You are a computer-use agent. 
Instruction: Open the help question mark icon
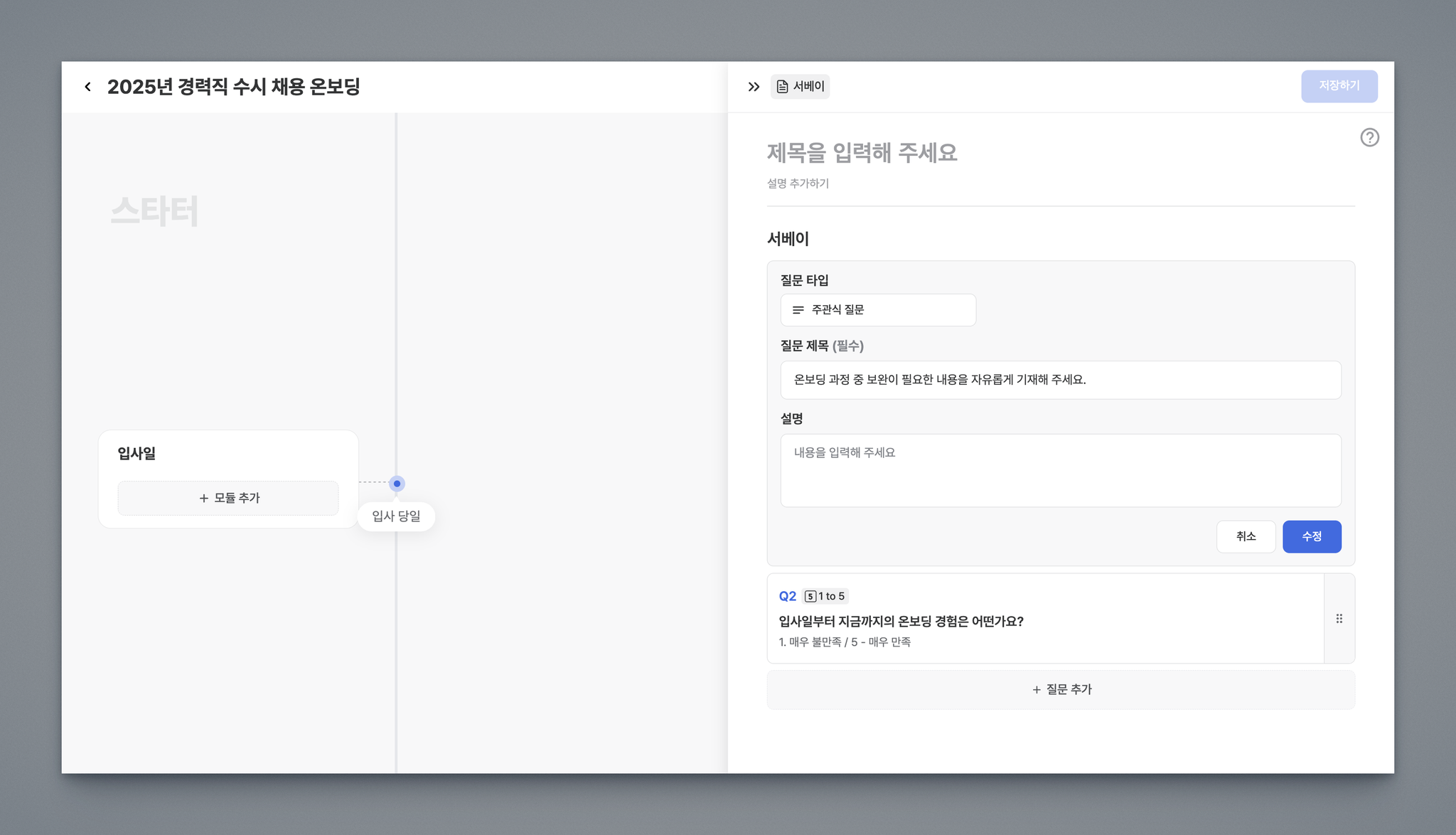point(1369,137)
